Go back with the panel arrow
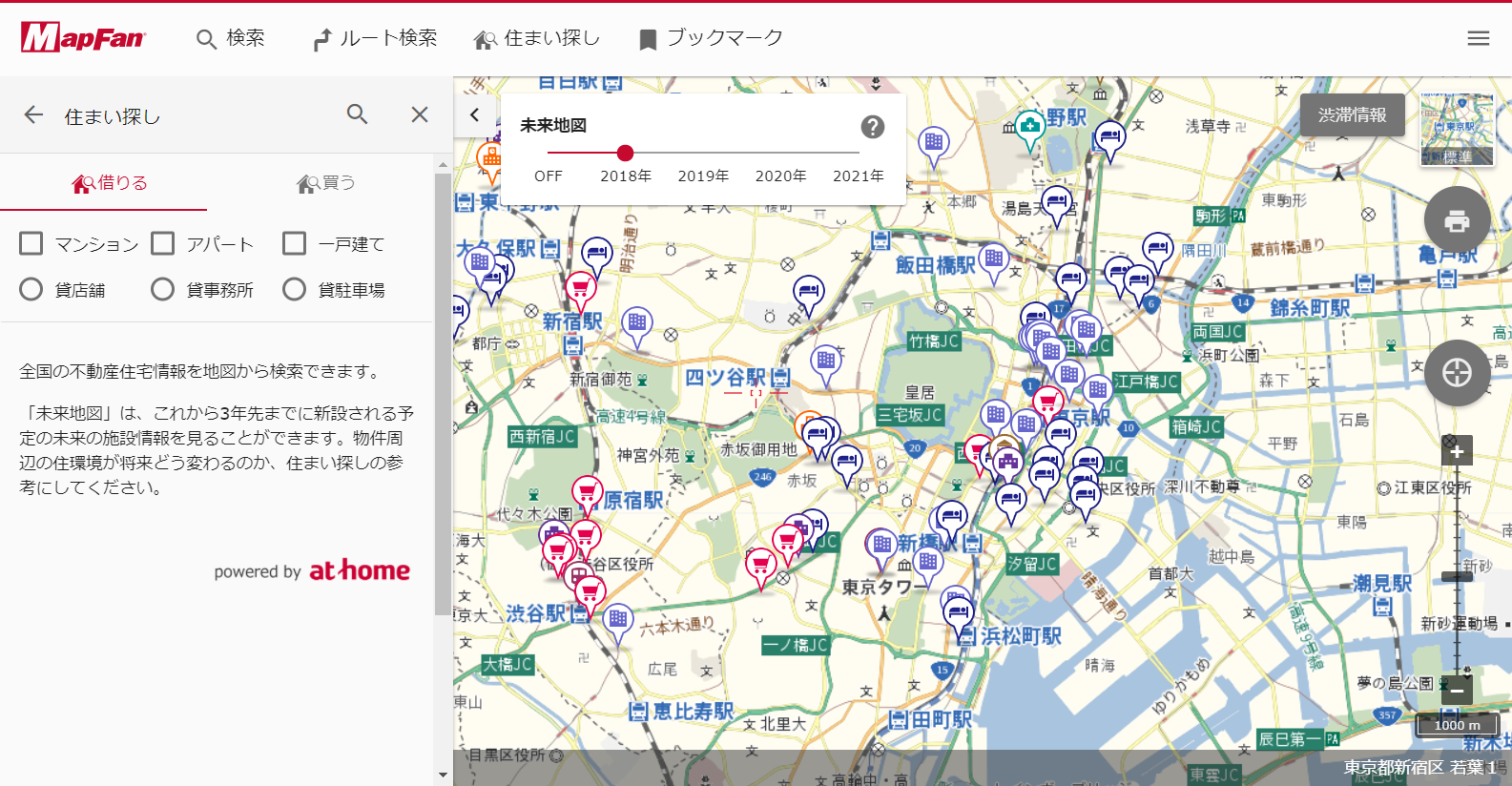This screenshot has height=786, width=1512. coord(33,114)
